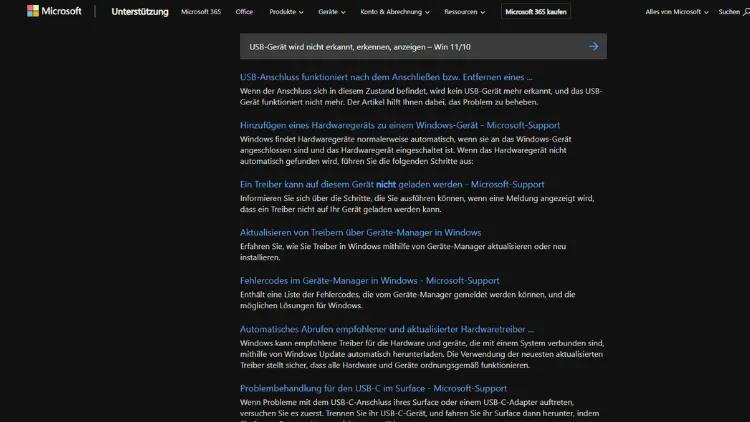750x422 pixels.
Task: Click the Microsoft 365 kaufen button
Action: [536, 11]
